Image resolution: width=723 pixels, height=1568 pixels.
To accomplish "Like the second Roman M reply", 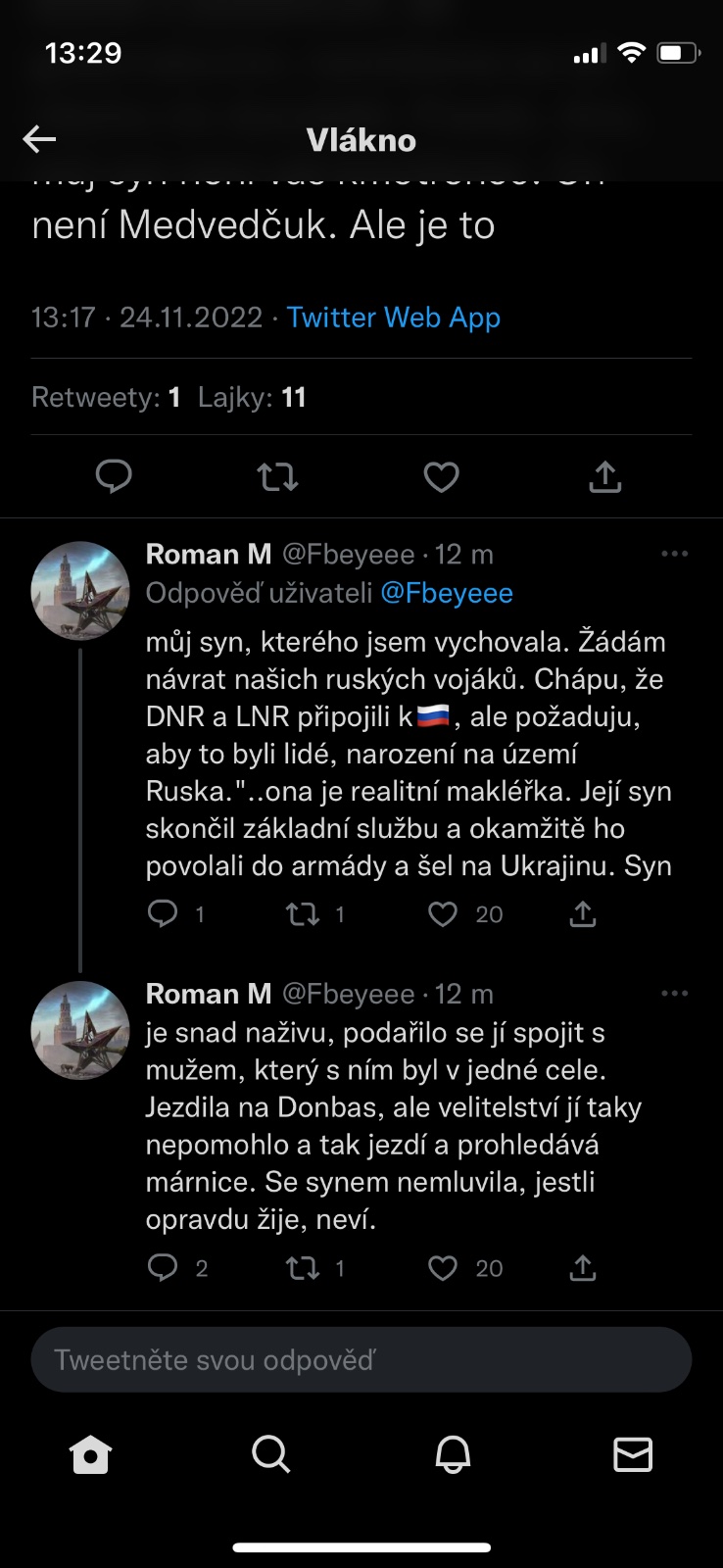I will click(443, 1268).
